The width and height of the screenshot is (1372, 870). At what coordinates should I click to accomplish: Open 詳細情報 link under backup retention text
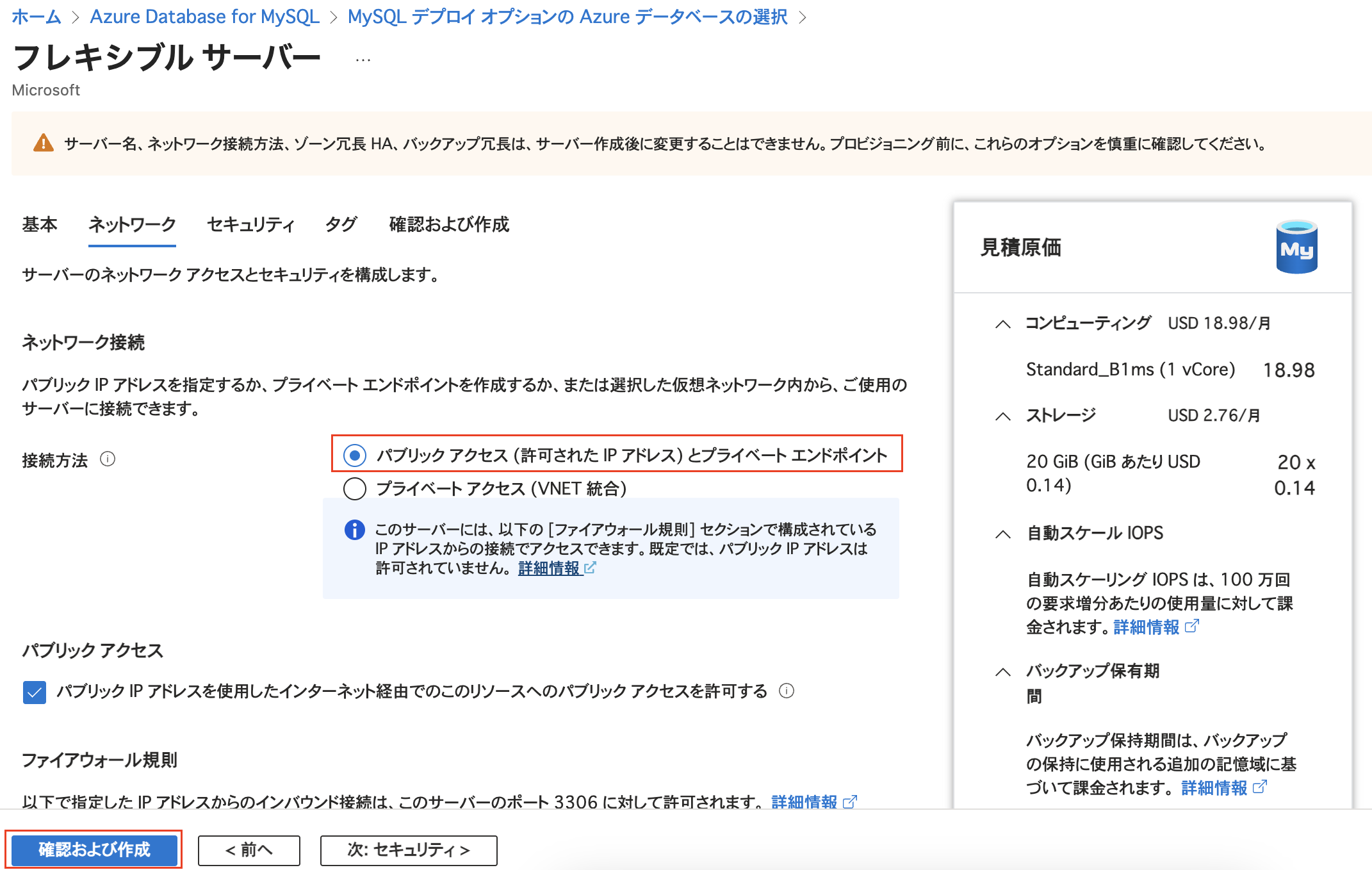click(1214, 788)
